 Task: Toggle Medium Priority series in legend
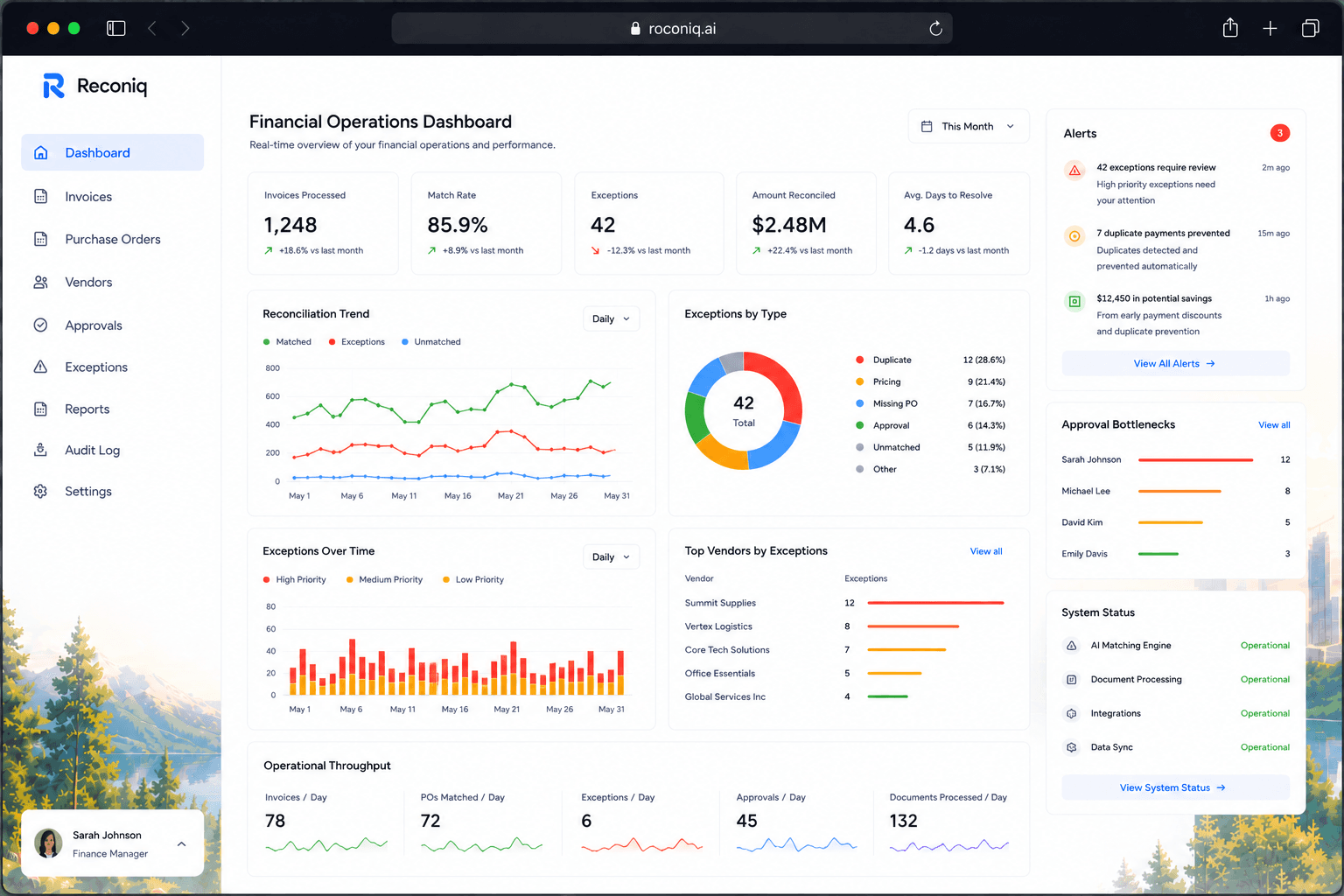click(384, 580)
